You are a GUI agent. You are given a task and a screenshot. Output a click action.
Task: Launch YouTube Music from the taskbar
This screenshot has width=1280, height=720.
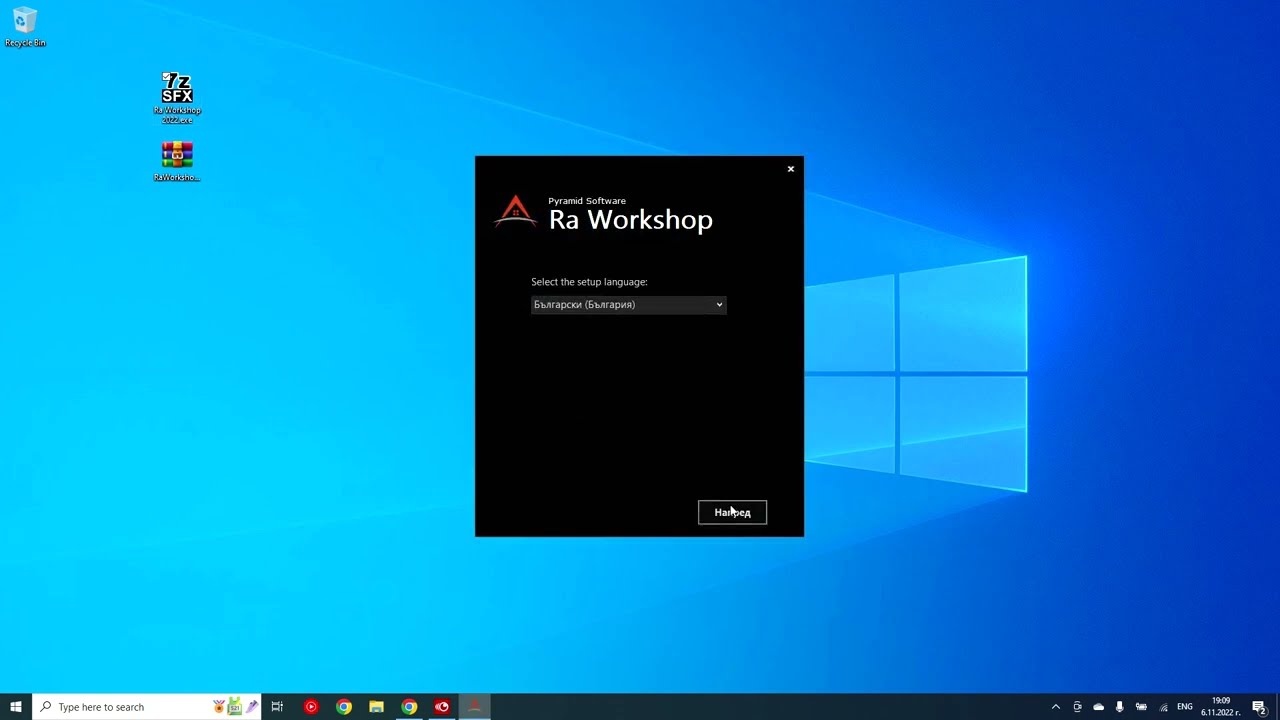[311, 707]
